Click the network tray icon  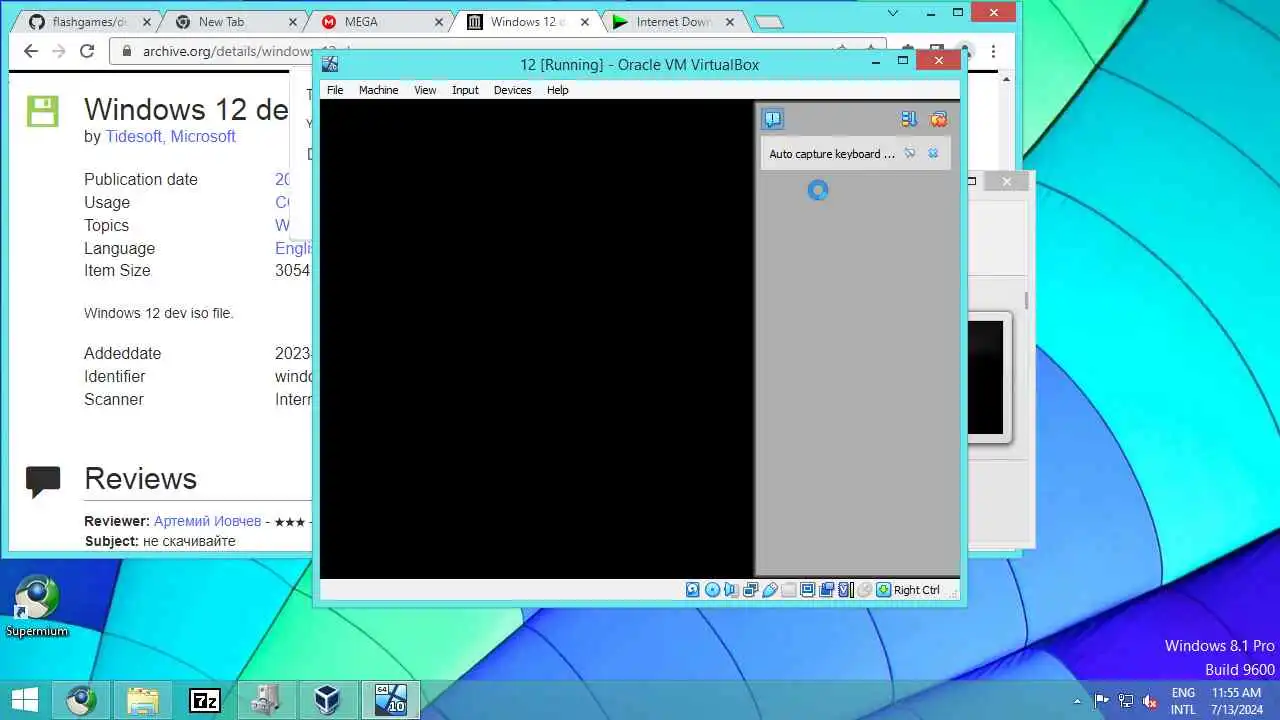(1126, 700)
